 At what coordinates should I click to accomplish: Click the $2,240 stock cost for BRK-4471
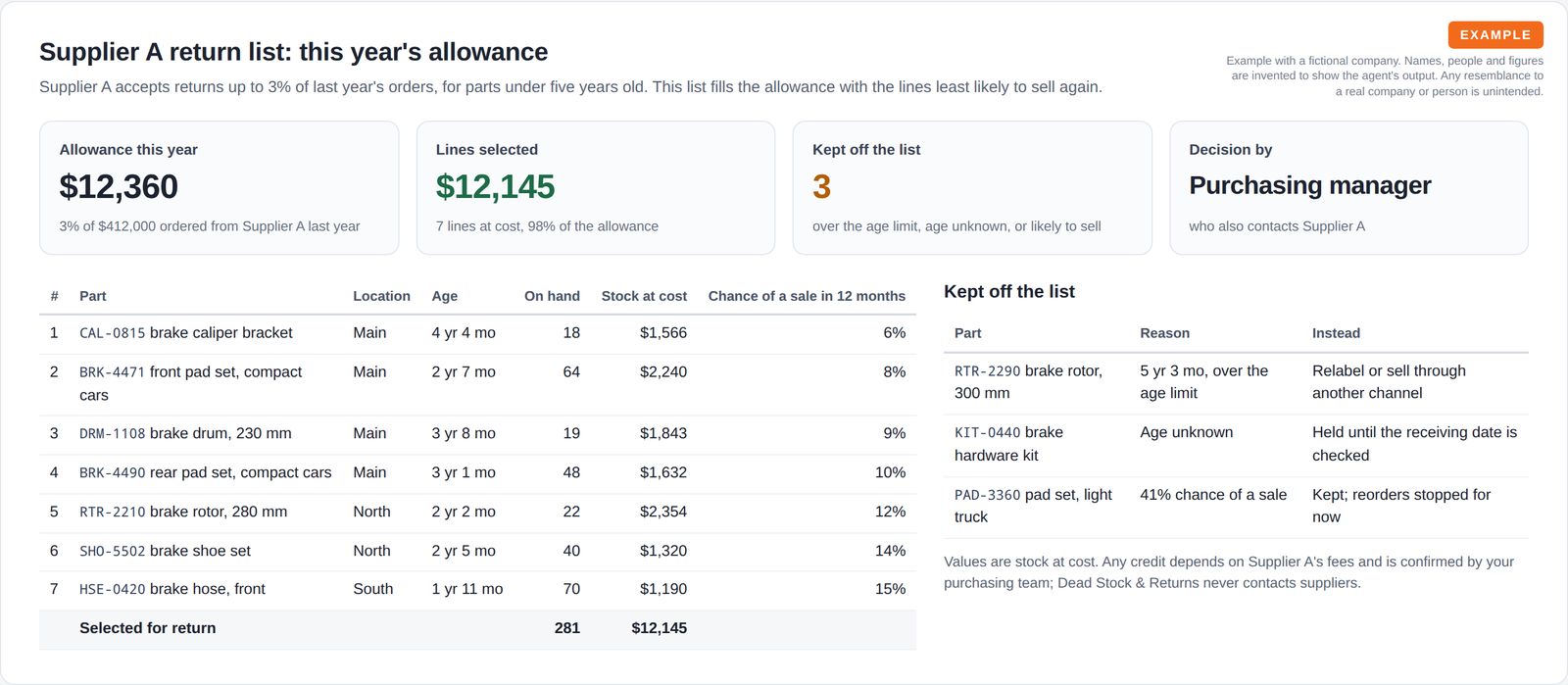[x=663, y=372]
